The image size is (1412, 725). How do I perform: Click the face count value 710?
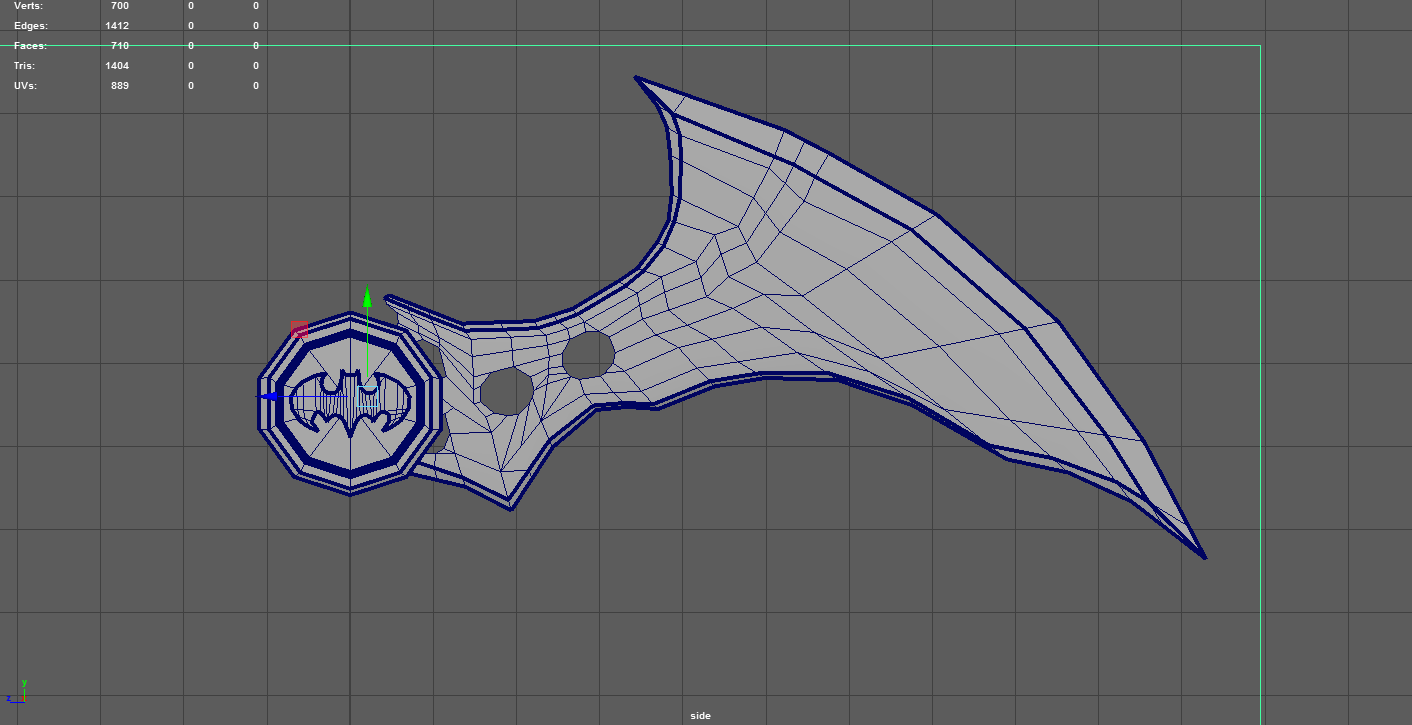(x=120, y=46)
